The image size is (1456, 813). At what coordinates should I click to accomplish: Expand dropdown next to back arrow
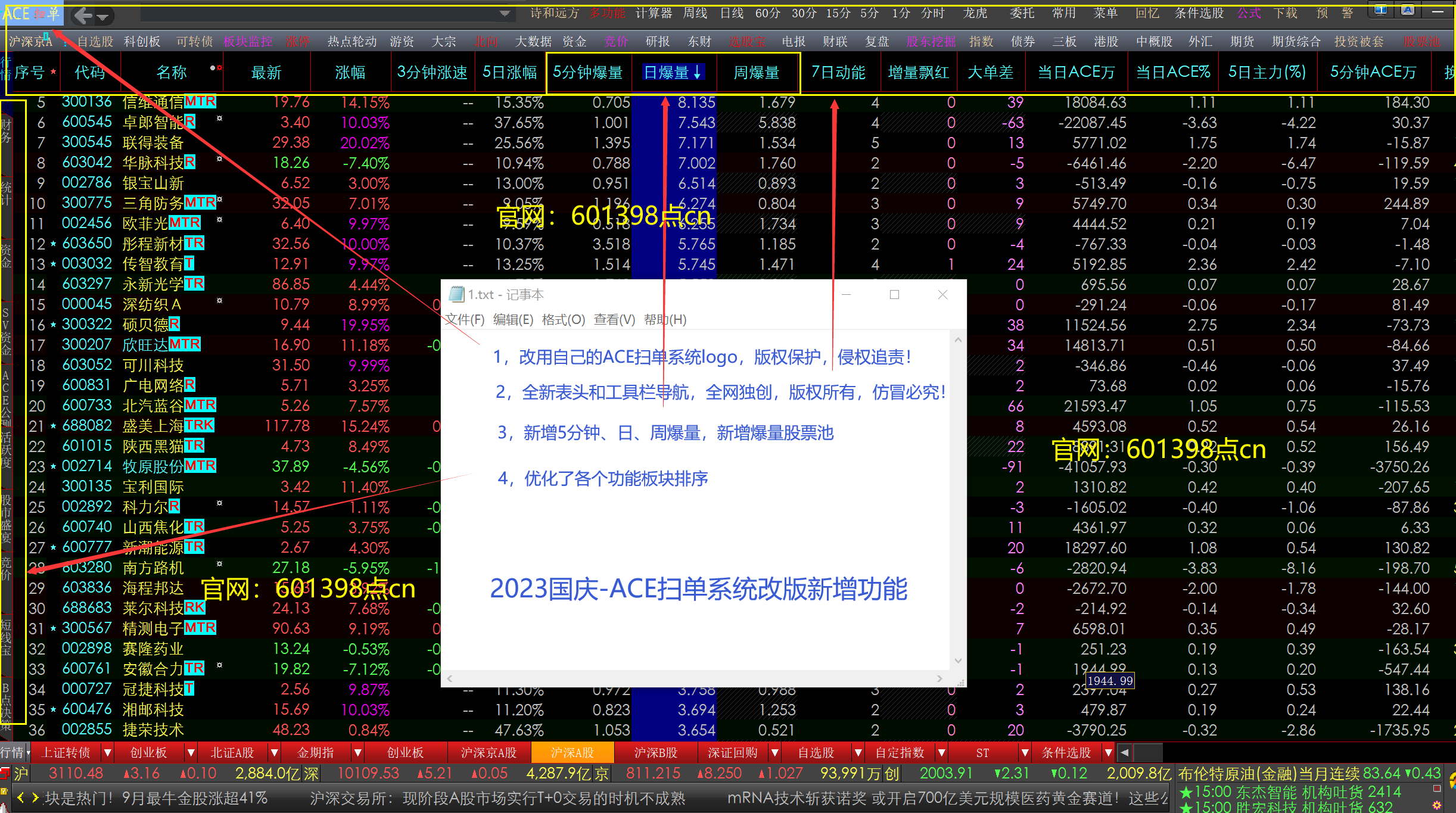tap(103, 17)
